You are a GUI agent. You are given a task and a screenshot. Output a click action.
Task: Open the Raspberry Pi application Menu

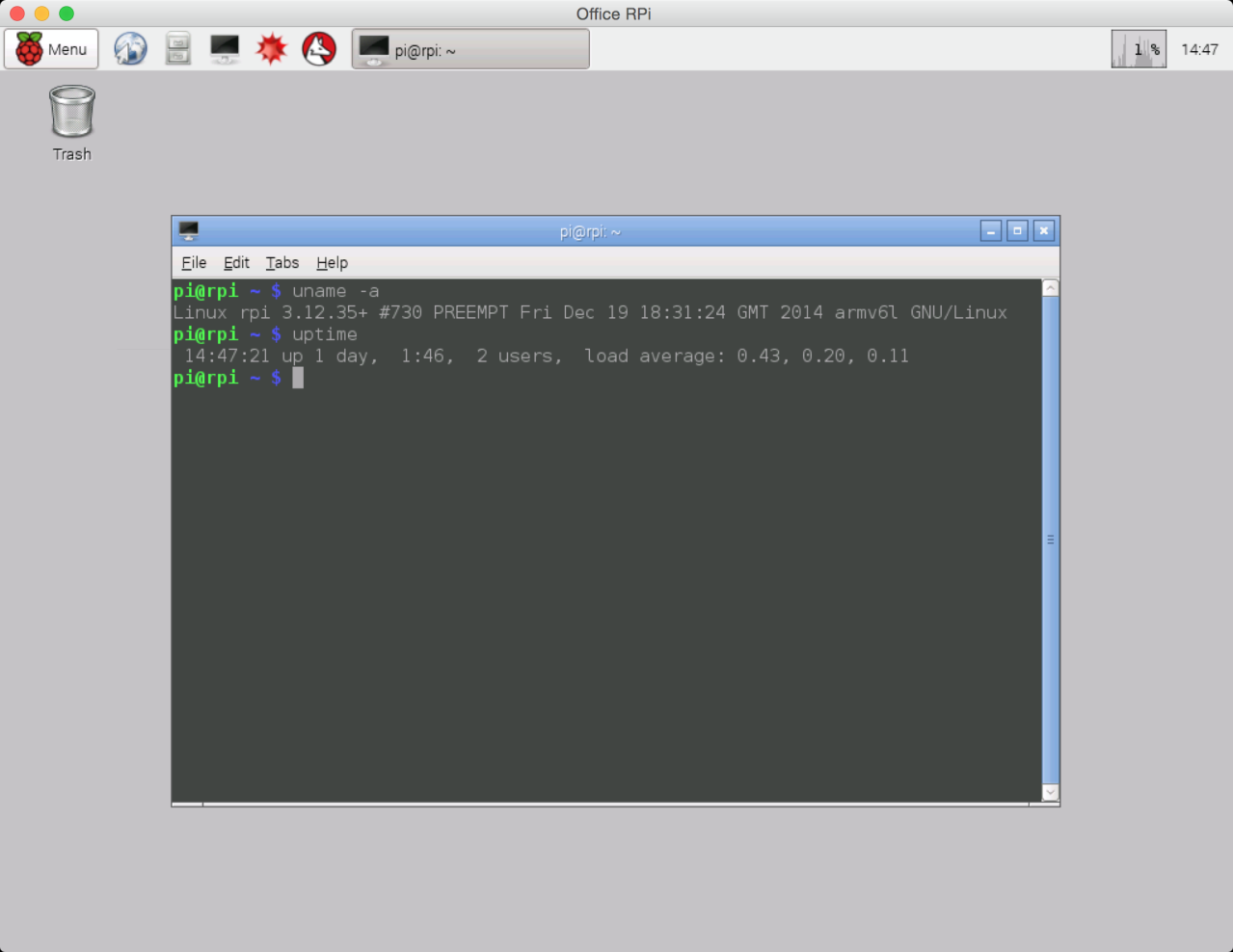coord(50,48)
